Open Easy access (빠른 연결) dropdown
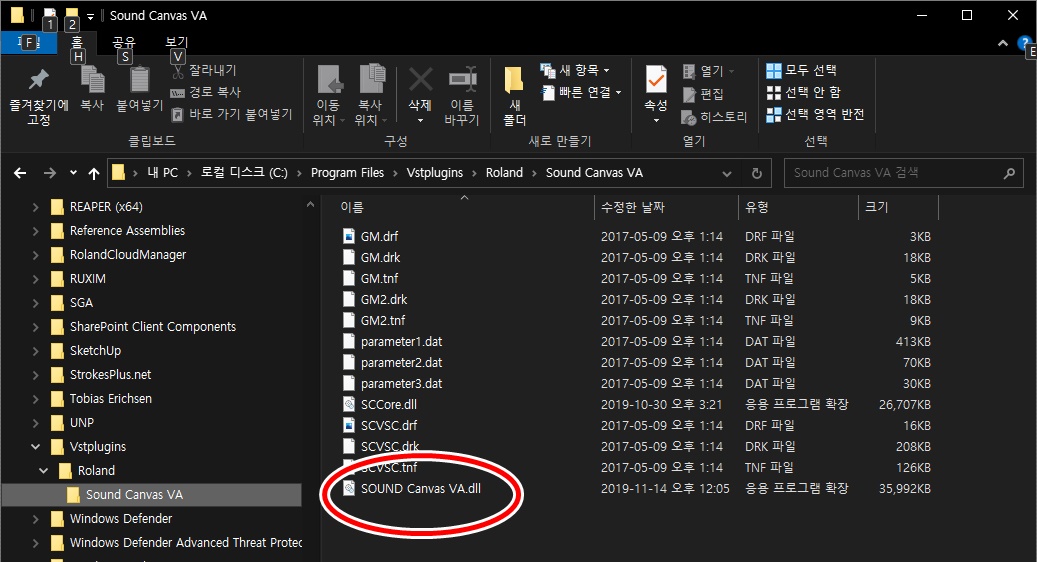This screenshot has height=562, width=1037. 581,93
